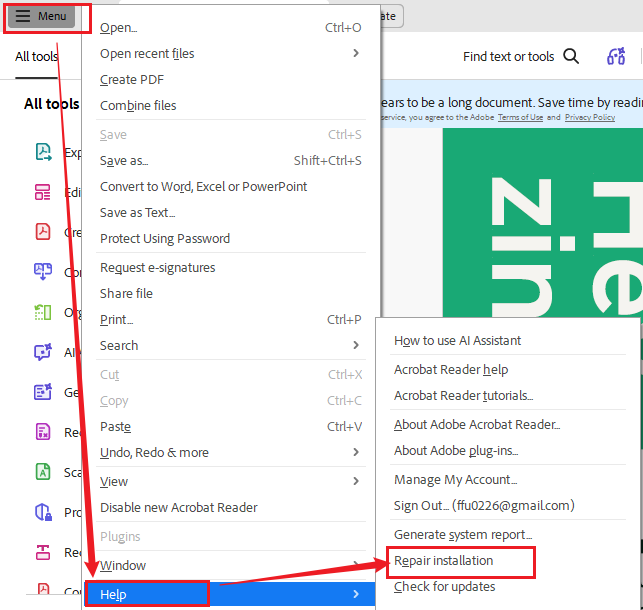
Task: Click the Protect PDF shield icon
Action: (43, 512)
